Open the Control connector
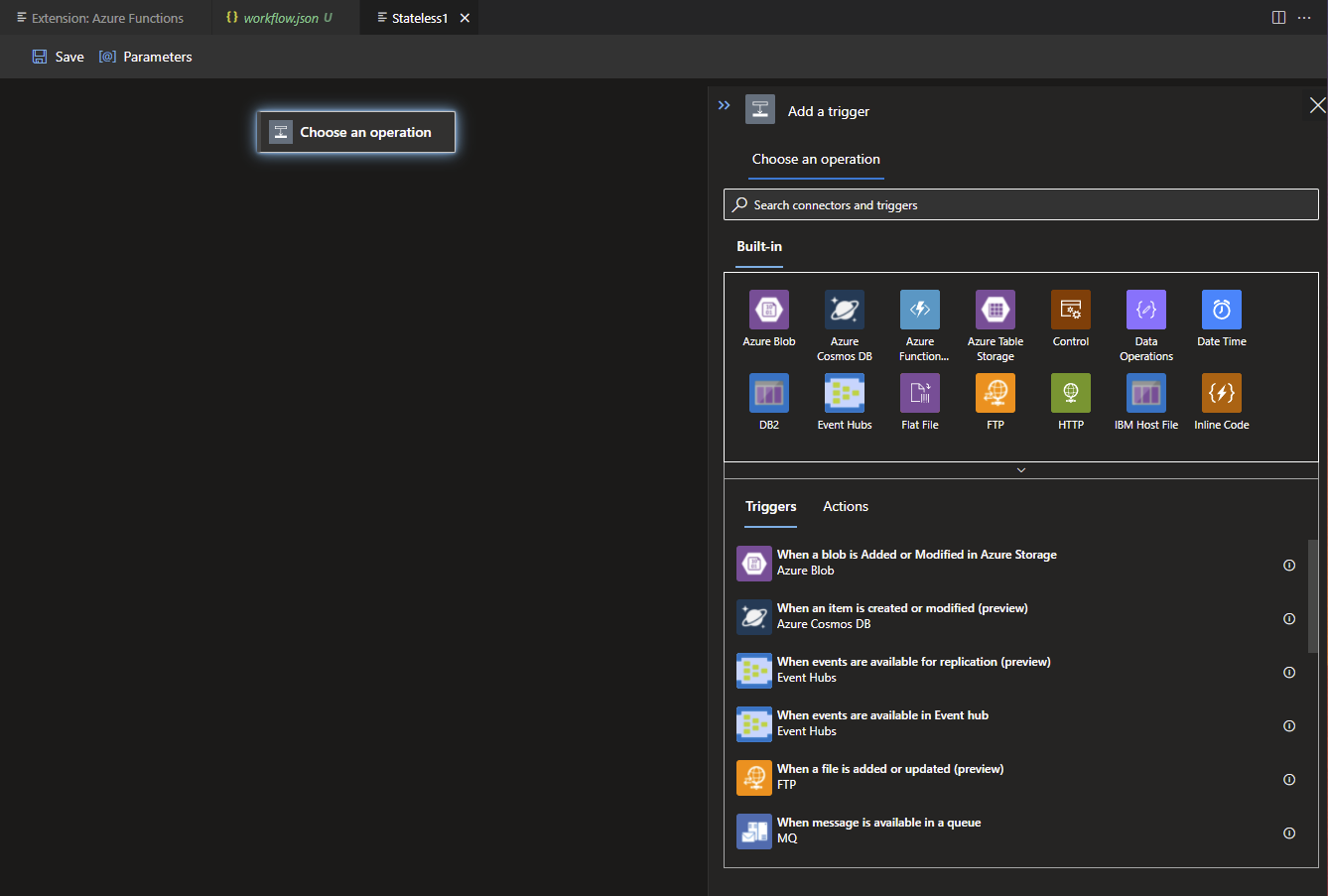The image size is (1328, 896). pos(1071,310)
